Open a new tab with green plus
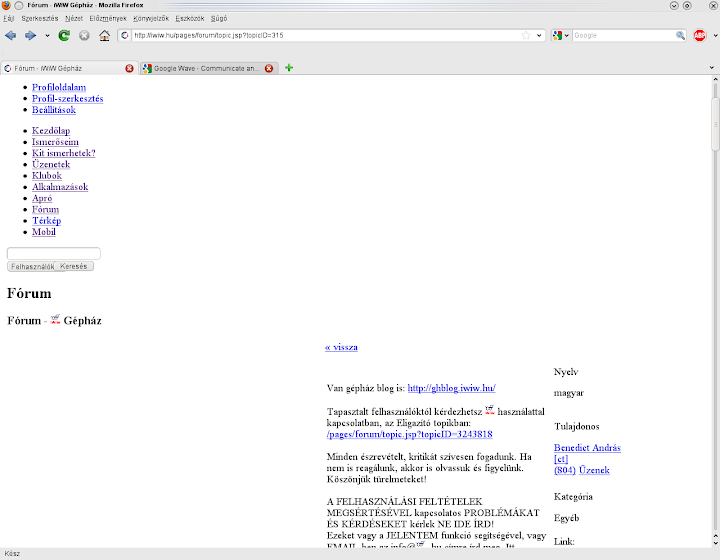This screenshot has height=560, width=720. [x=289, y=68]
